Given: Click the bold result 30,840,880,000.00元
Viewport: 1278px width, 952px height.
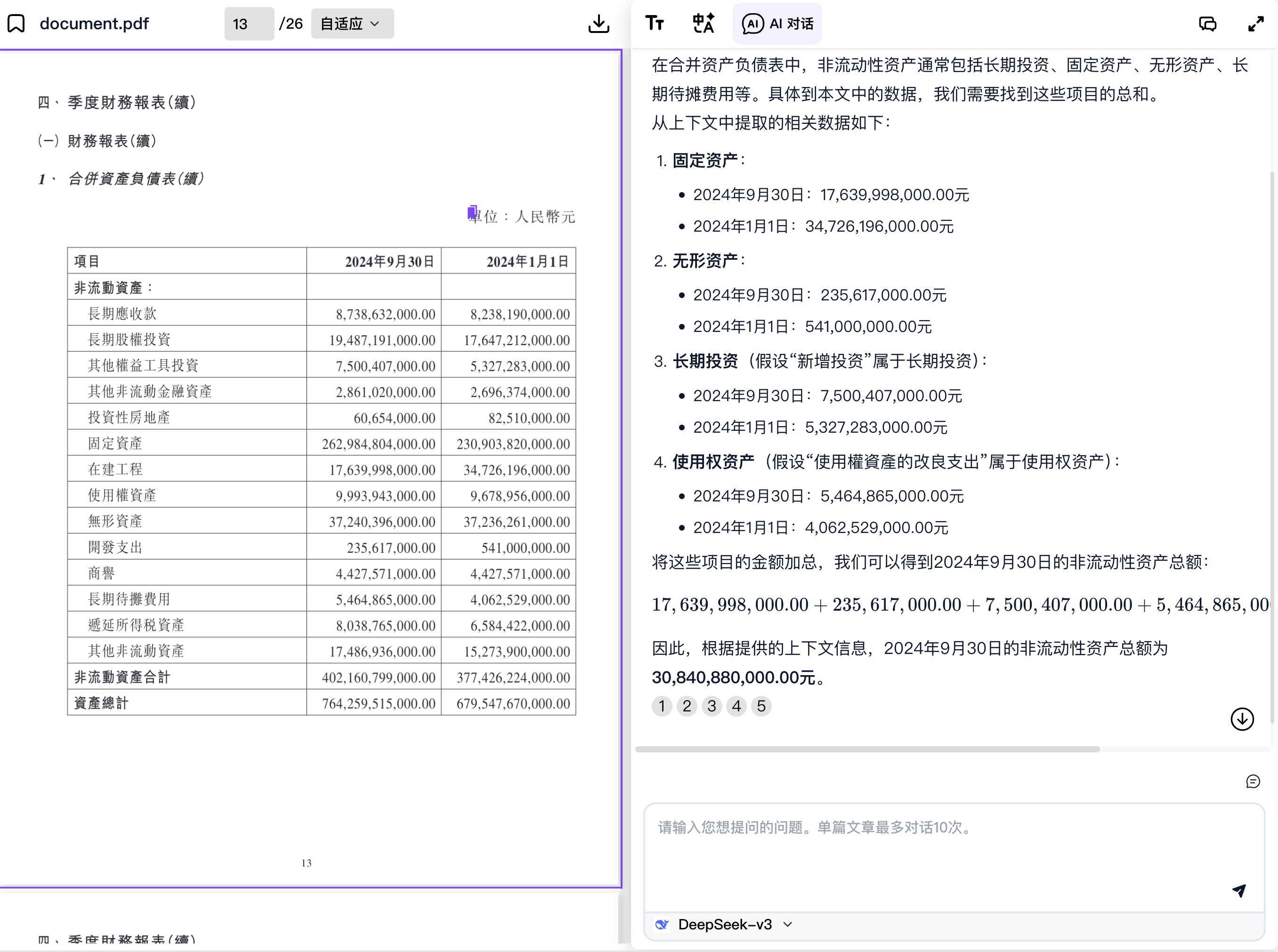Looking at the screenshot, I should (x=734, y=678).
